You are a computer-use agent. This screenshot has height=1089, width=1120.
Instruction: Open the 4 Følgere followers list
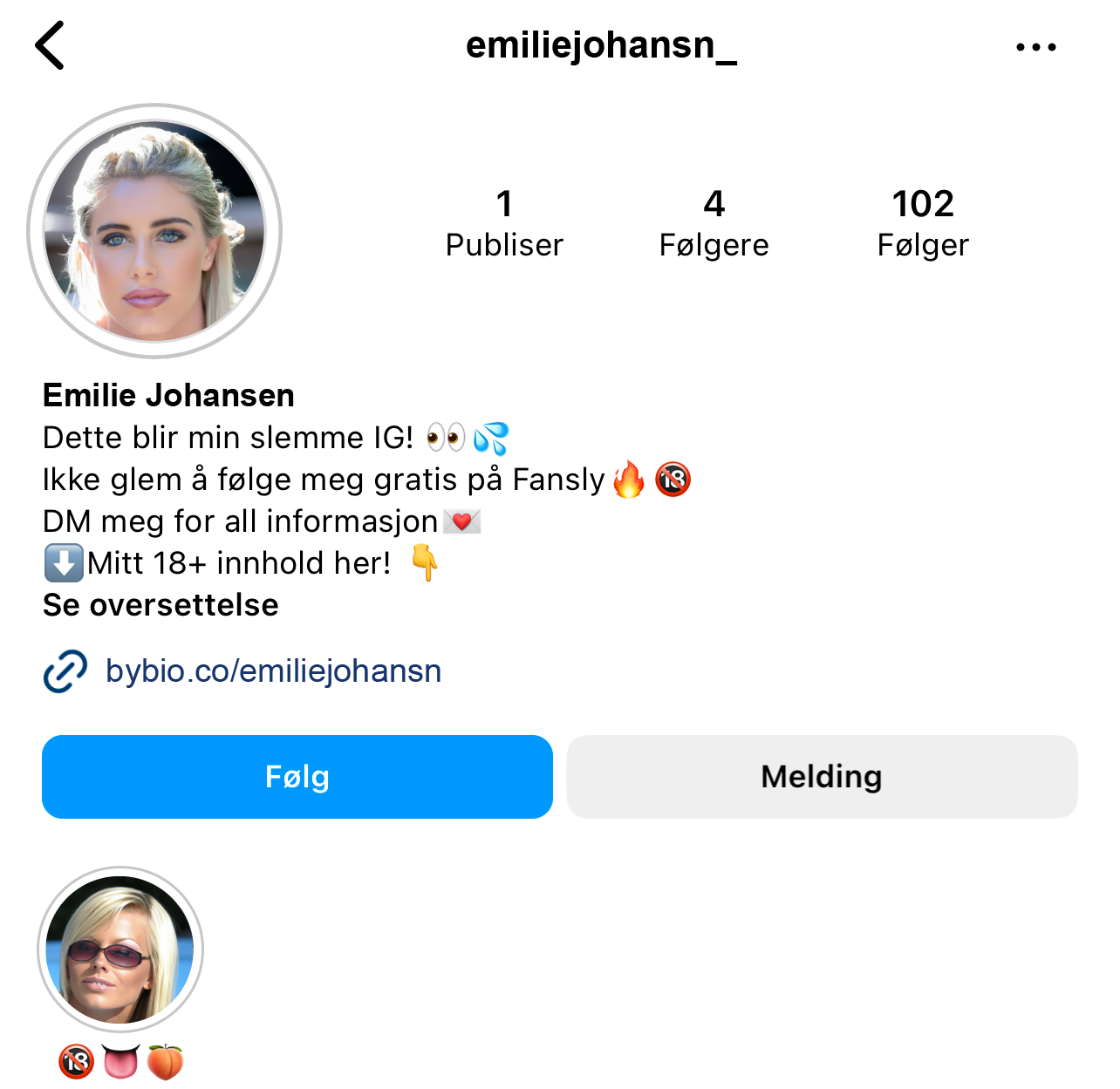tap(714, 223)
